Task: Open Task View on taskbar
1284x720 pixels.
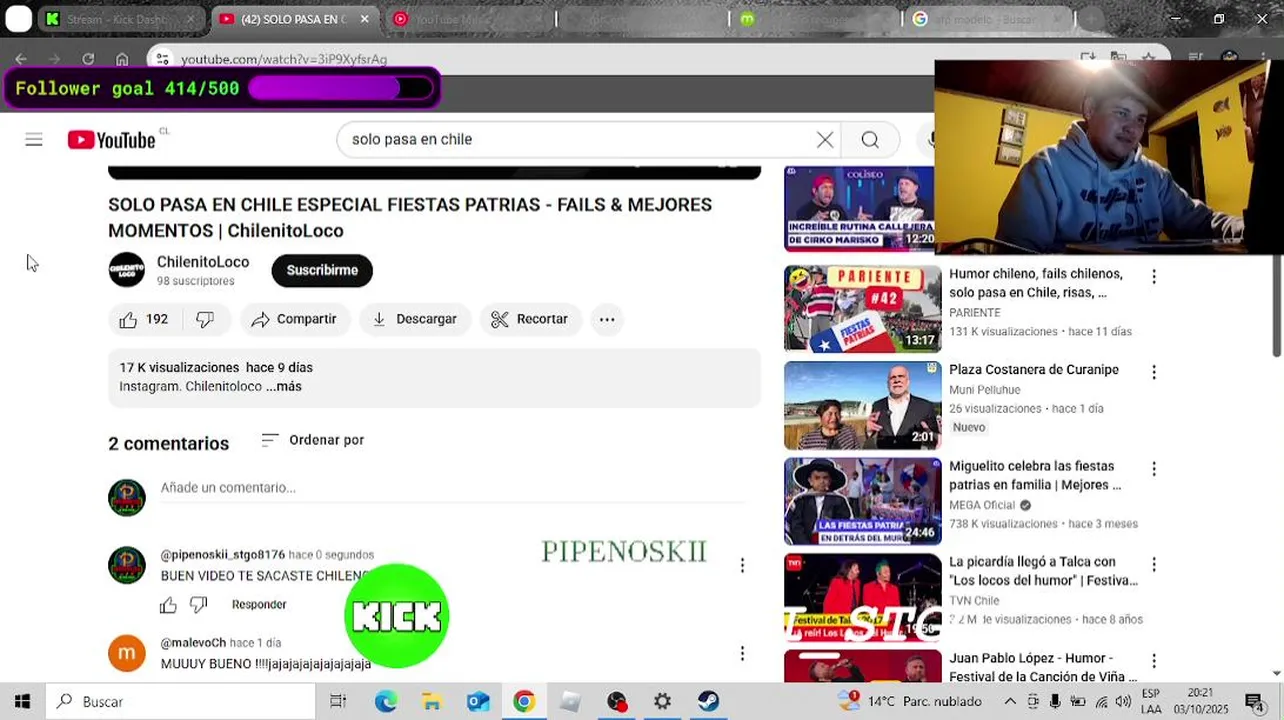Action: coord(338,702)
